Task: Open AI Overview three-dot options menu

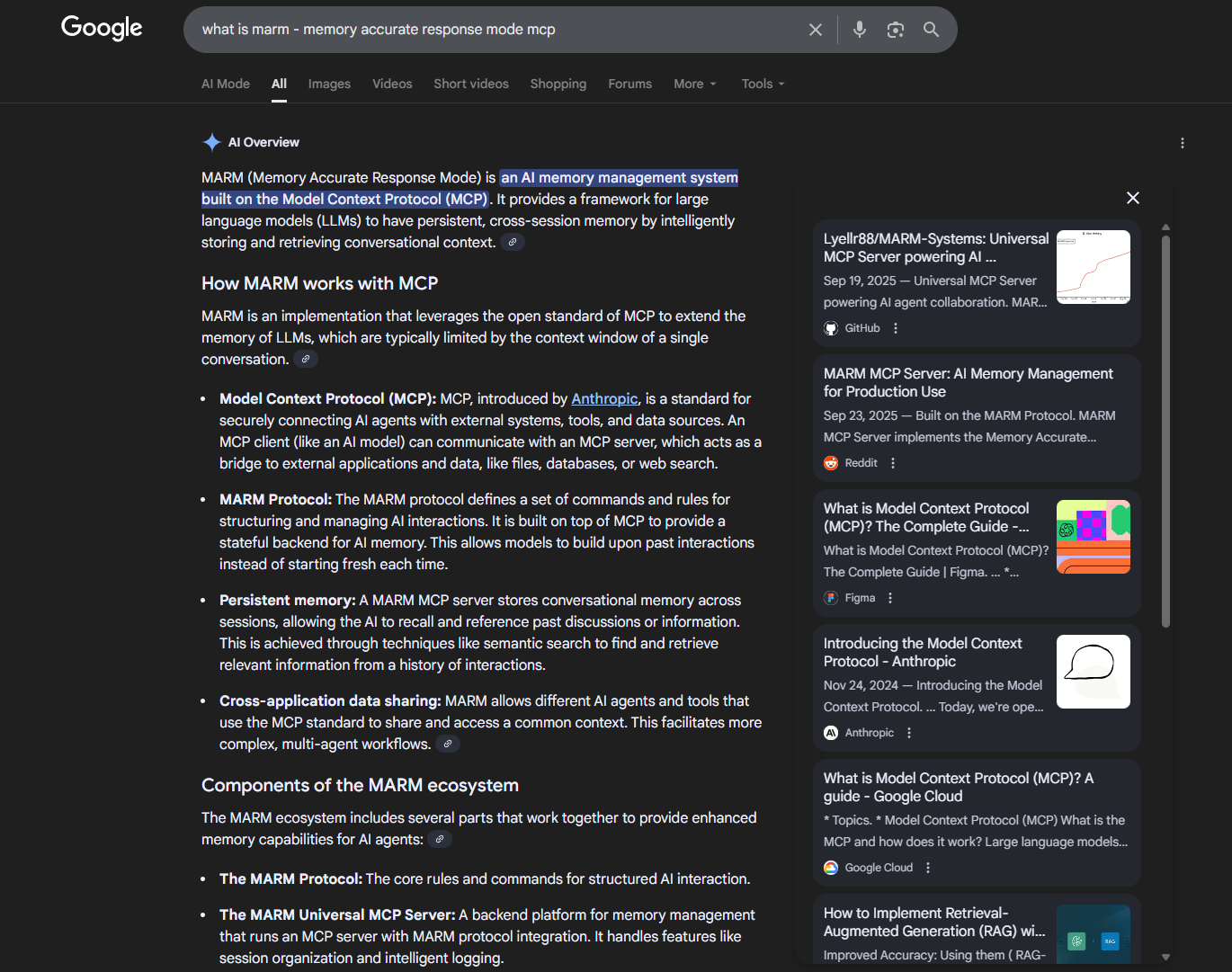Action: click(x=1183, y=143)
